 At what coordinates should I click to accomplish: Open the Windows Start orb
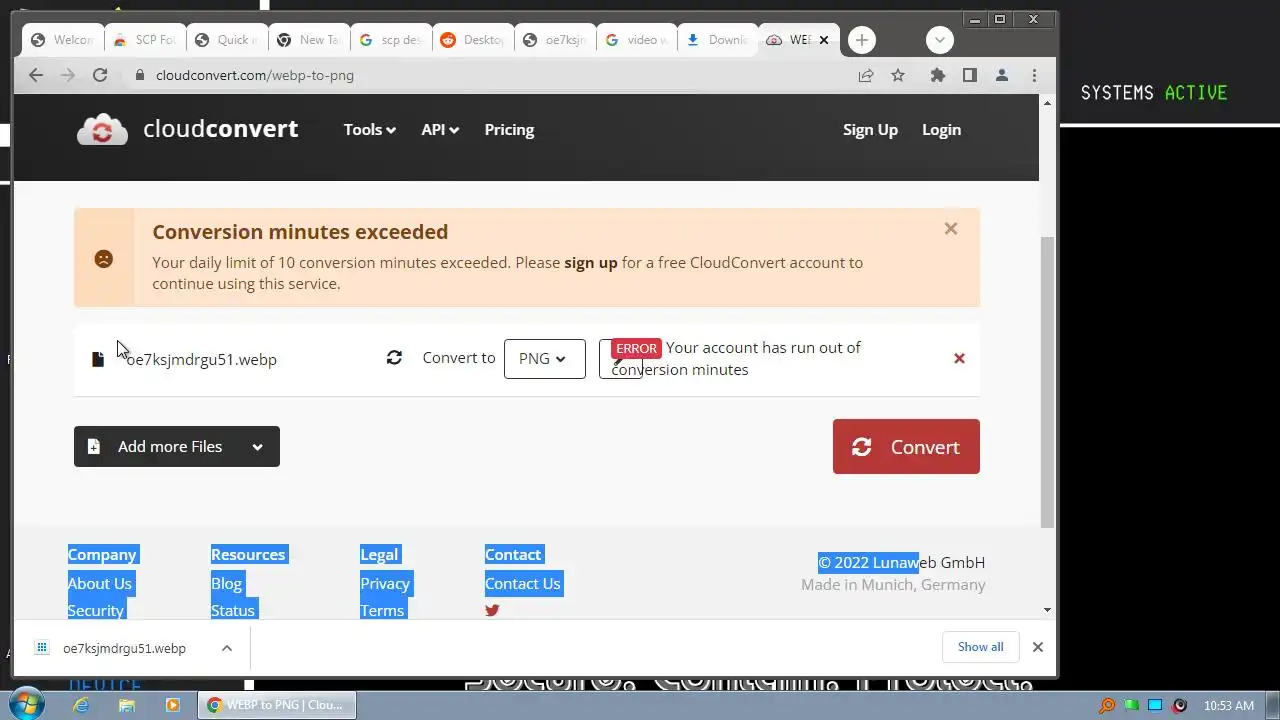coord(25,704)
